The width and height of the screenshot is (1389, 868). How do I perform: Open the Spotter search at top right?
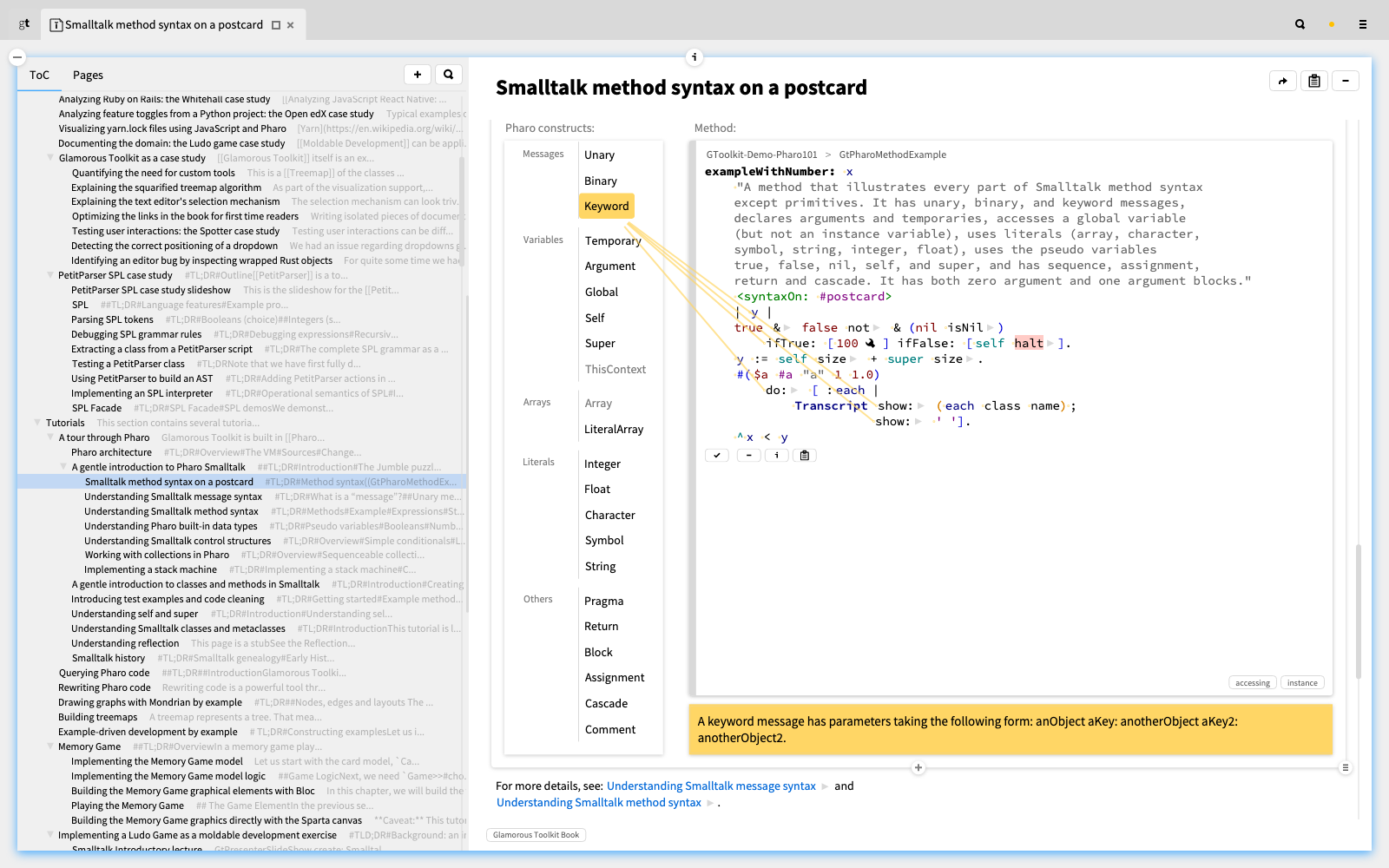click(x=1300, y=24)
